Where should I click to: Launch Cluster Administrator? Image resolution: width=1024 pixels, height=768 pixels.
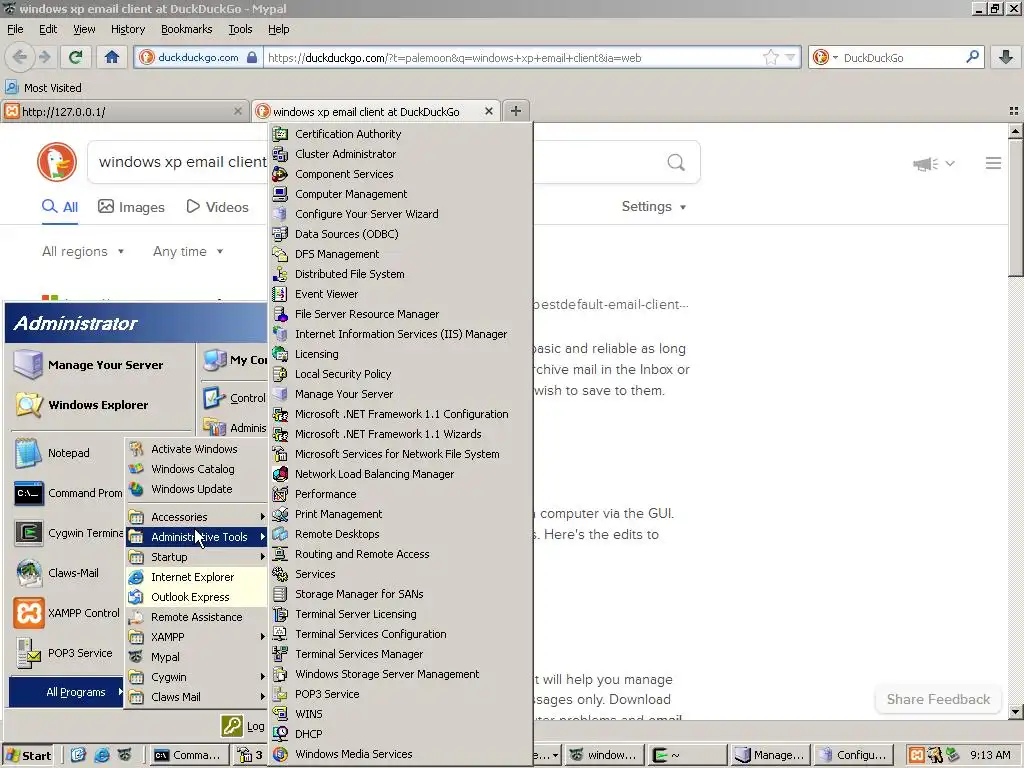401,154
